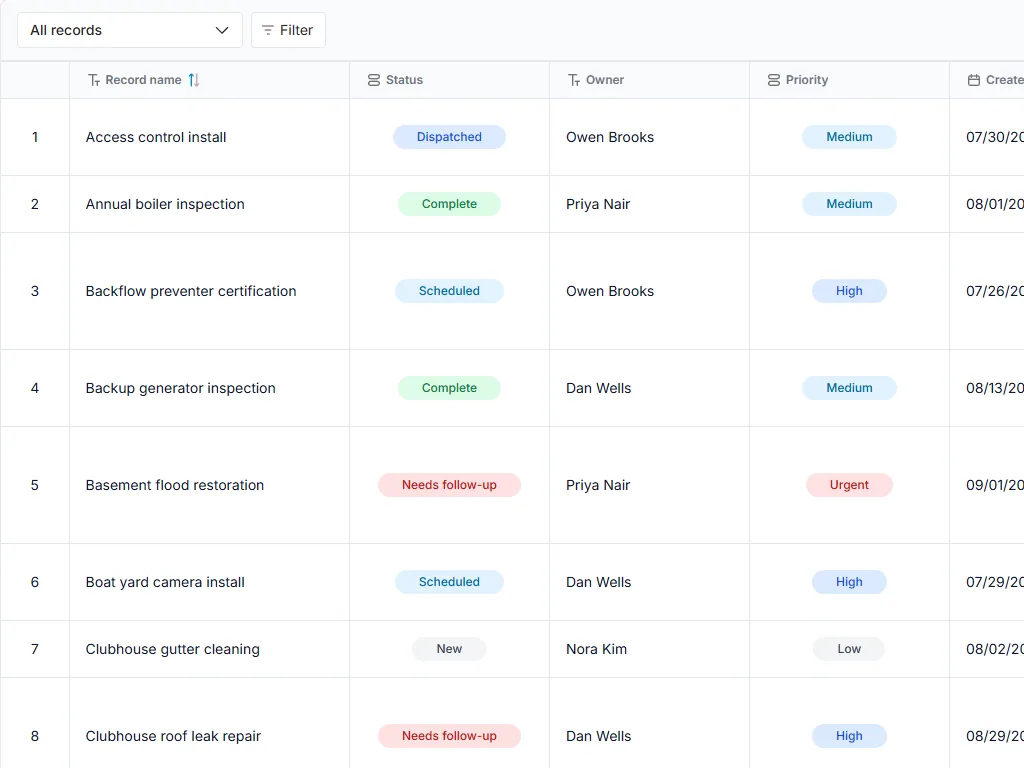This screenshot has height=768, width=1024.
Task: Open Backflow preventer certification record
Action: pyautogui.click(x=191, y=291)
